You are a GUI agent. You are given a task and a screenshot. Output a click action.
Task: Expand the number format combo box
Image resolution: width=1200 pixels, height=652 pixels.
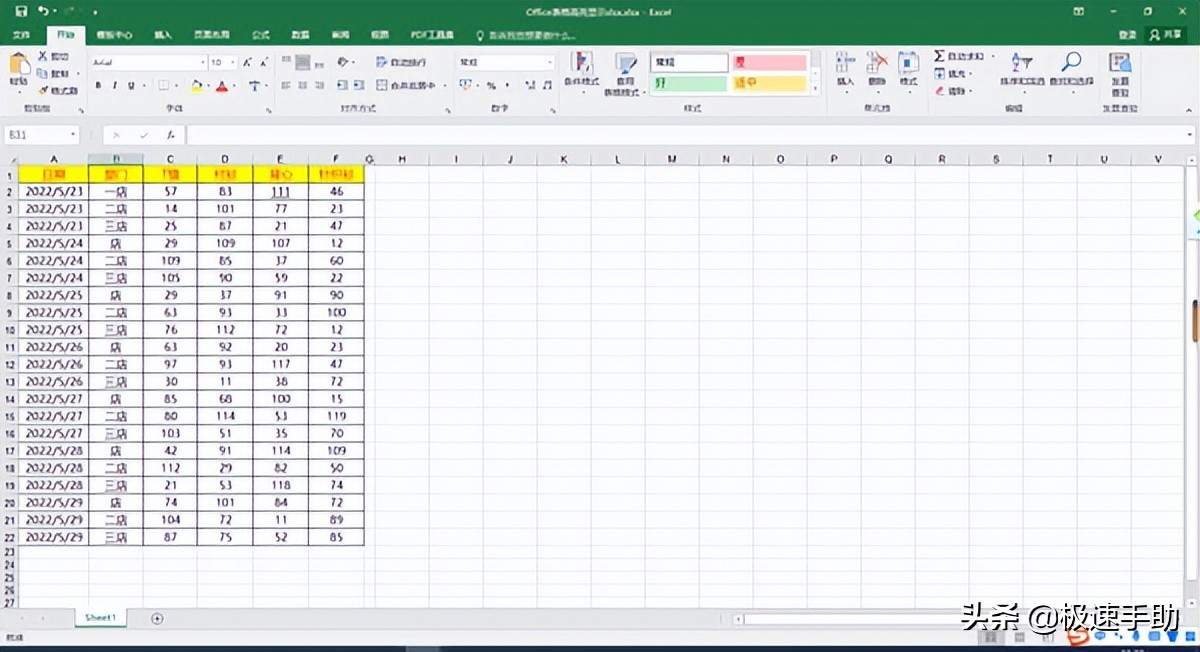[x=549, y=62]
